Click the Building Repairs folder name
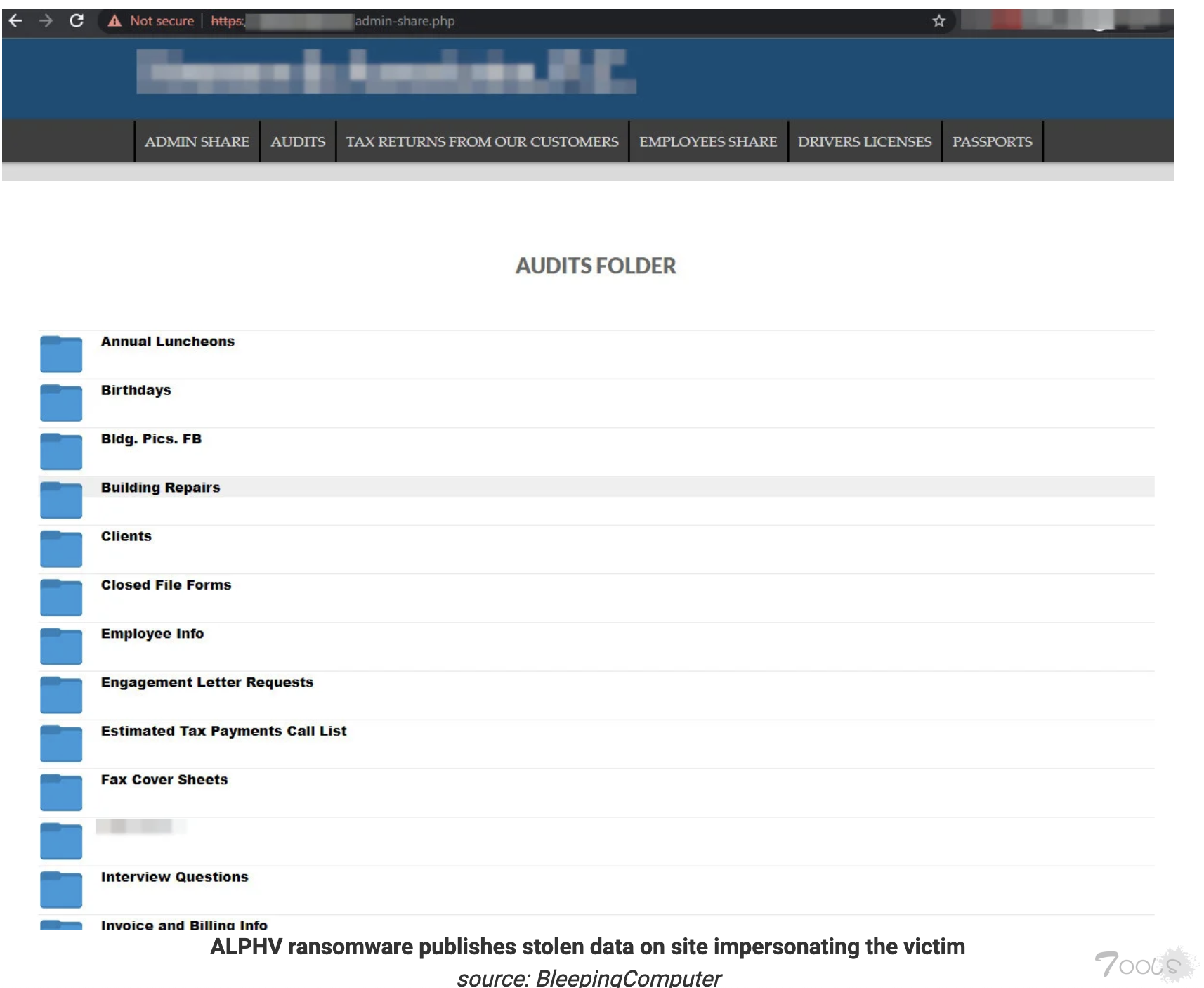The height and width of the screenshot is (988, 1204). [x=160, y=488]
